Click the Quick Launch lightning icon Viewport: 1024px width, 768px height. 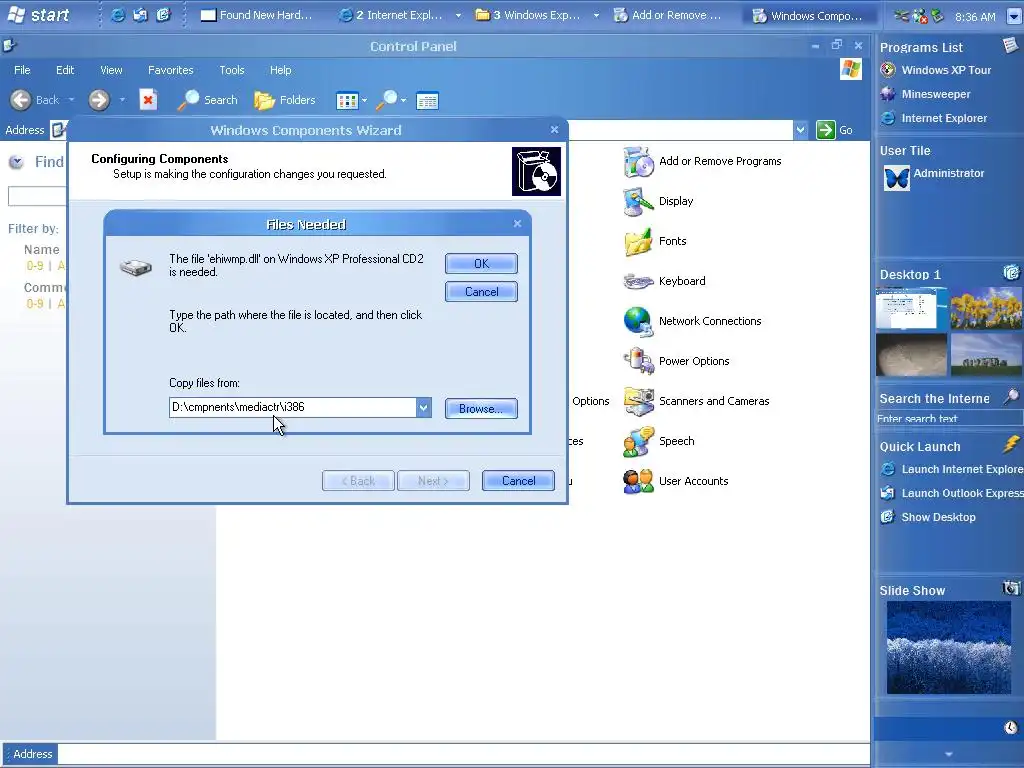click(x=1011, y=444)
